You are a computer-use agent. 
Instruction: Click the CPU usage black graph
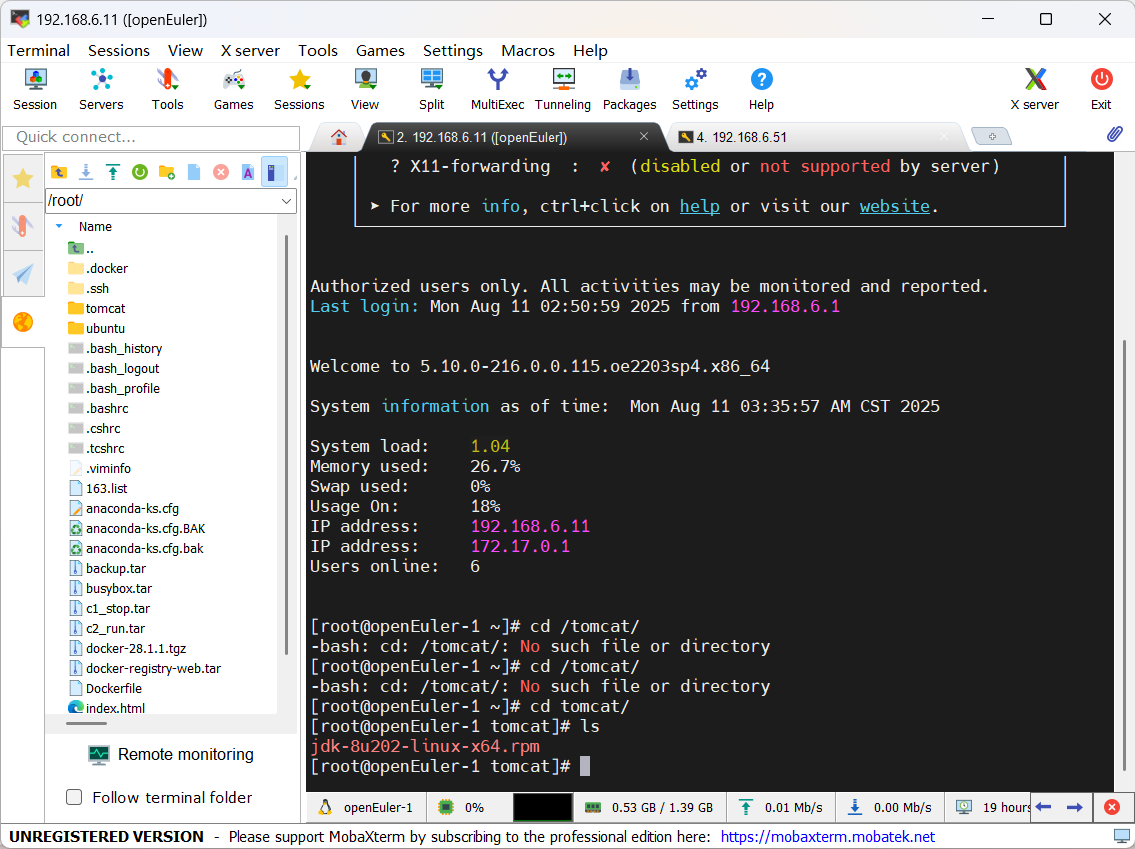(x=542, y=807)
